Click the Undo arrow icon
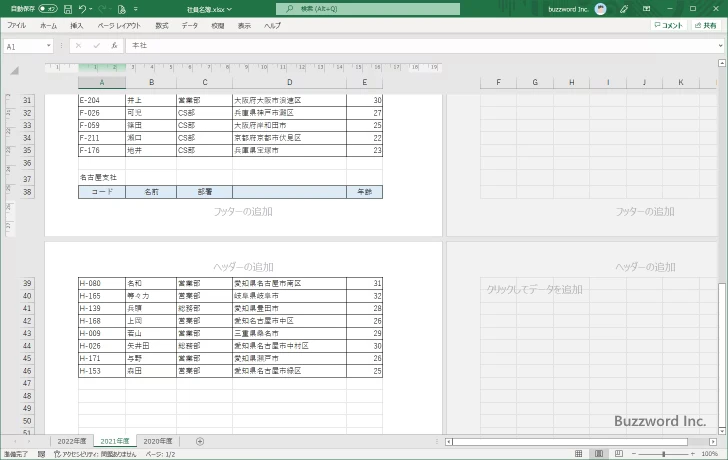Screen dimensions: 728x460 pos(82,9)
